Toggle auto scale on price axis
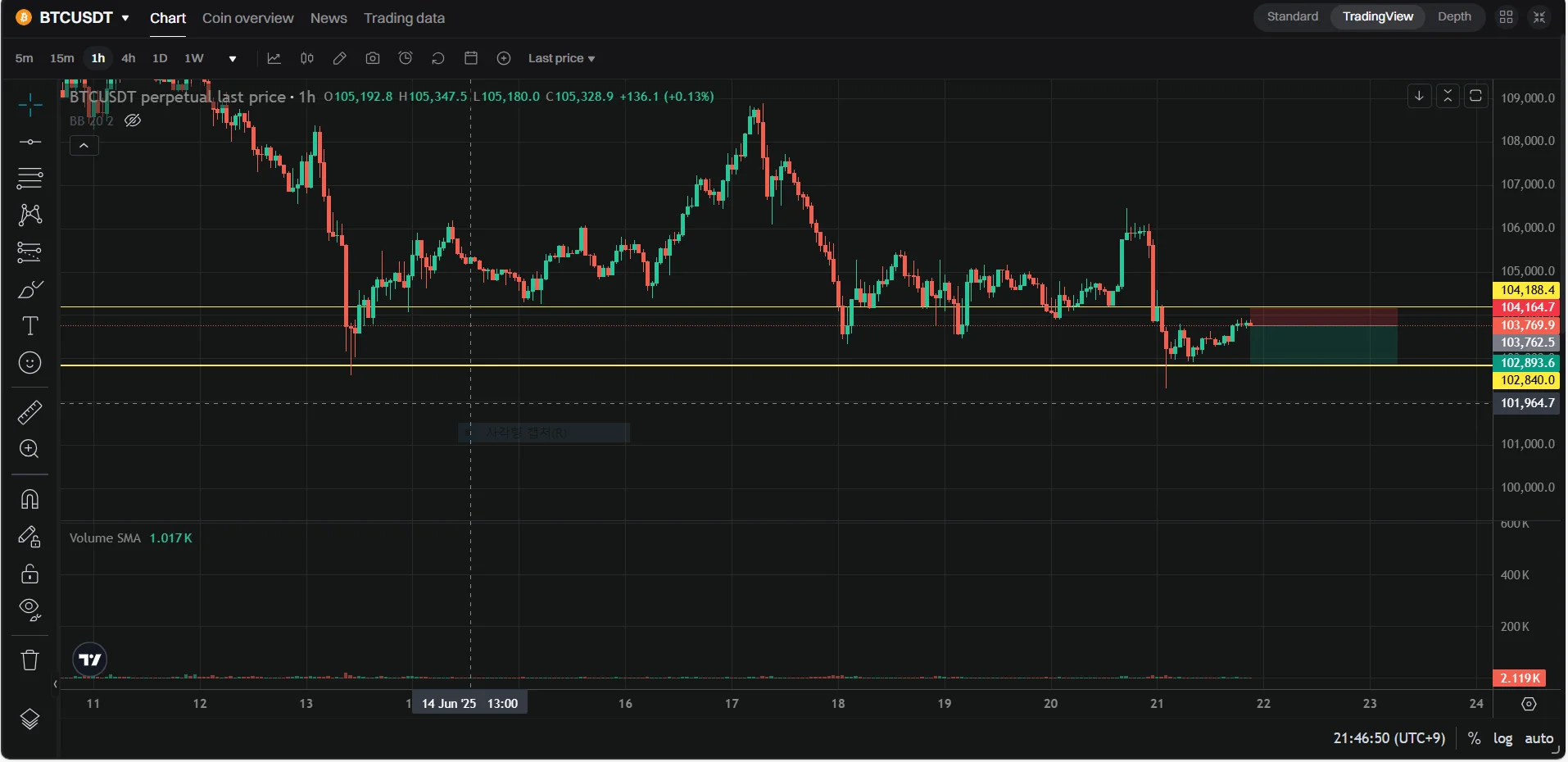 [1539, 738]
